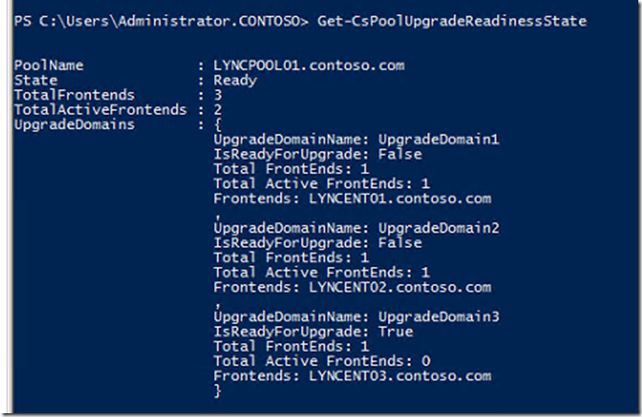Click the UpgradeDomain3 name text

coord(439,317)
